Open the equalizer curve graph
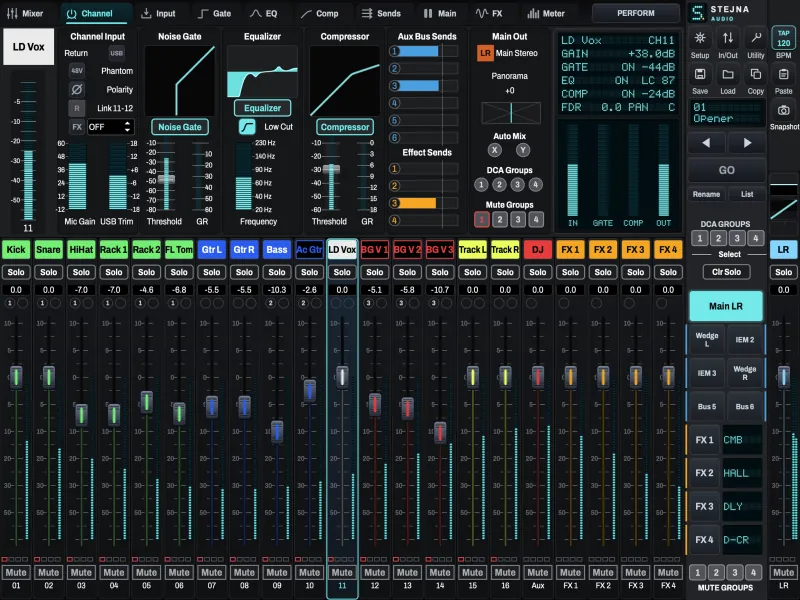The image size is (800, 600). pos(262,71)
